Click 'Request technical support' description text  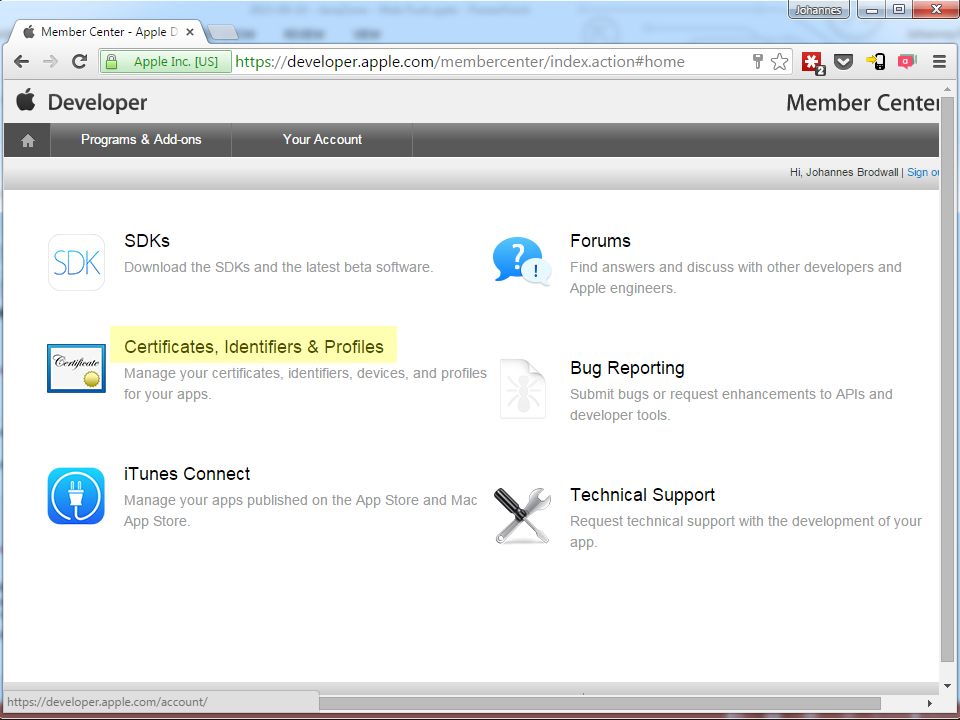coord(746,531)
